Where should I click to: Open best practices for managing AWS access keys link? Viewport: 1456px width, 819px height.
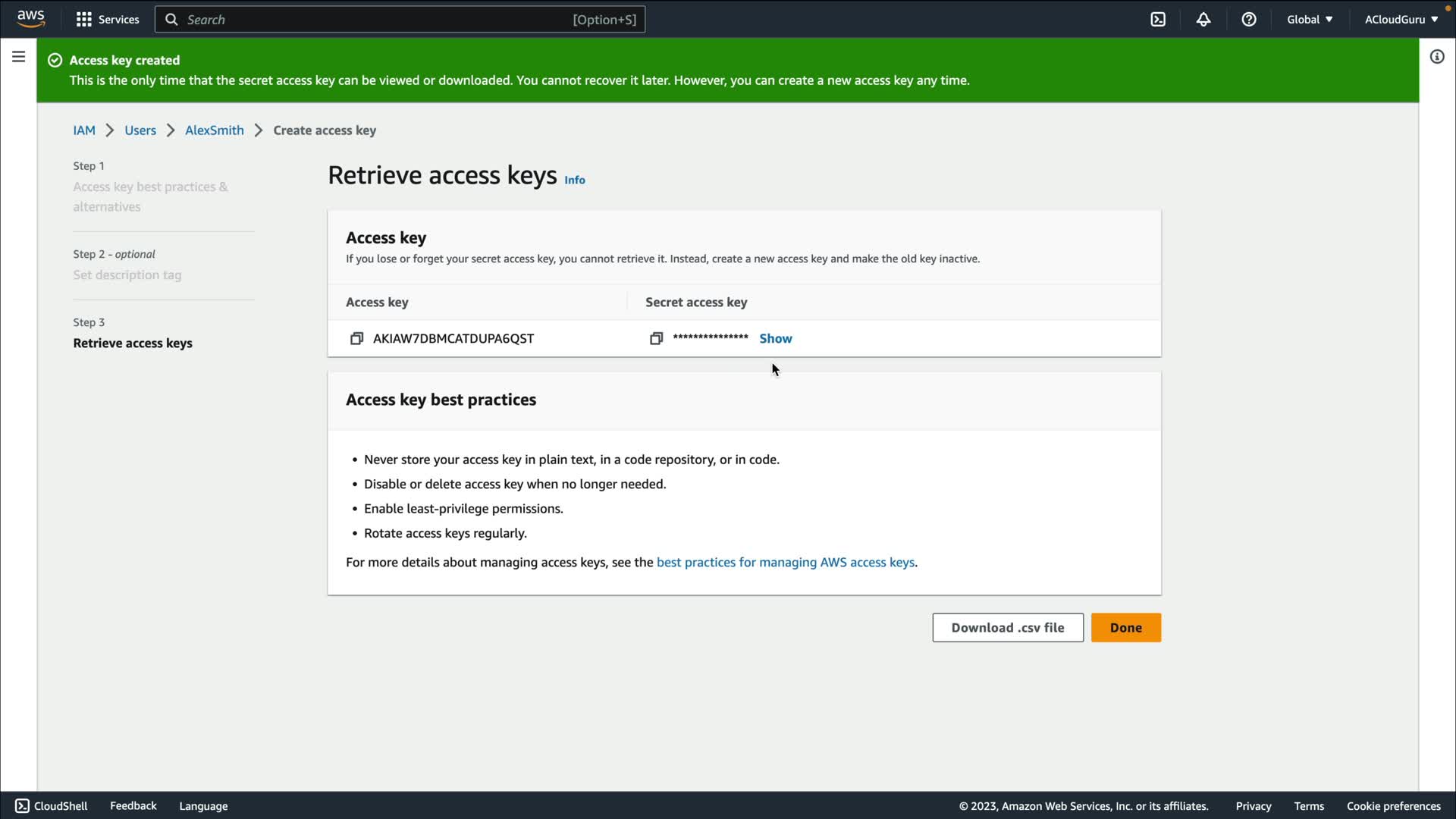tap(785, 562)
